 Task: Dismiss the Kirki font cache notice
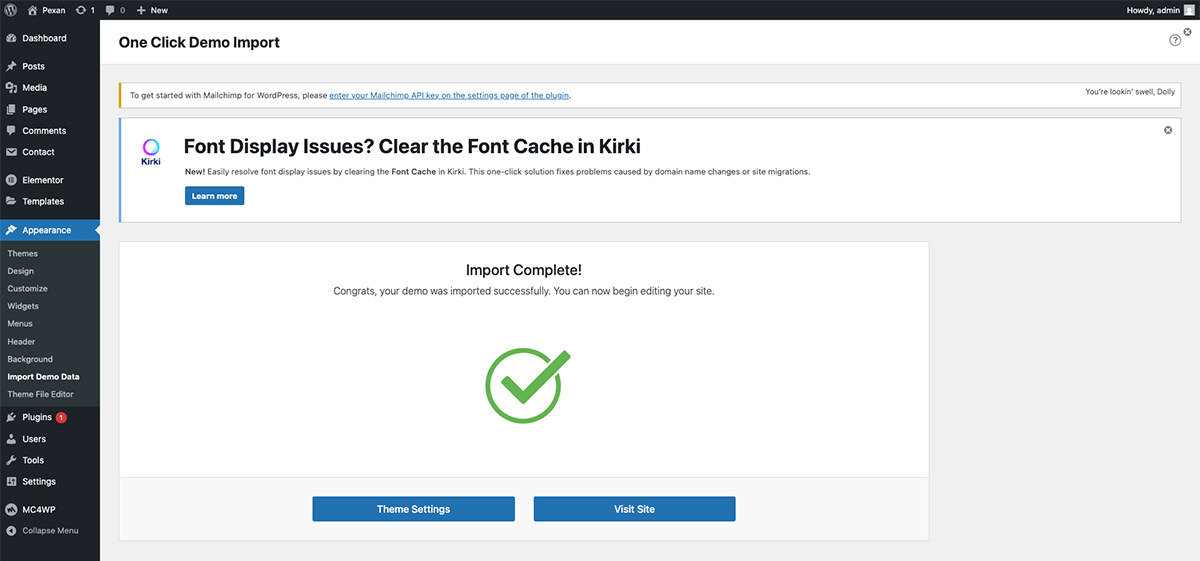(1168, 130)
